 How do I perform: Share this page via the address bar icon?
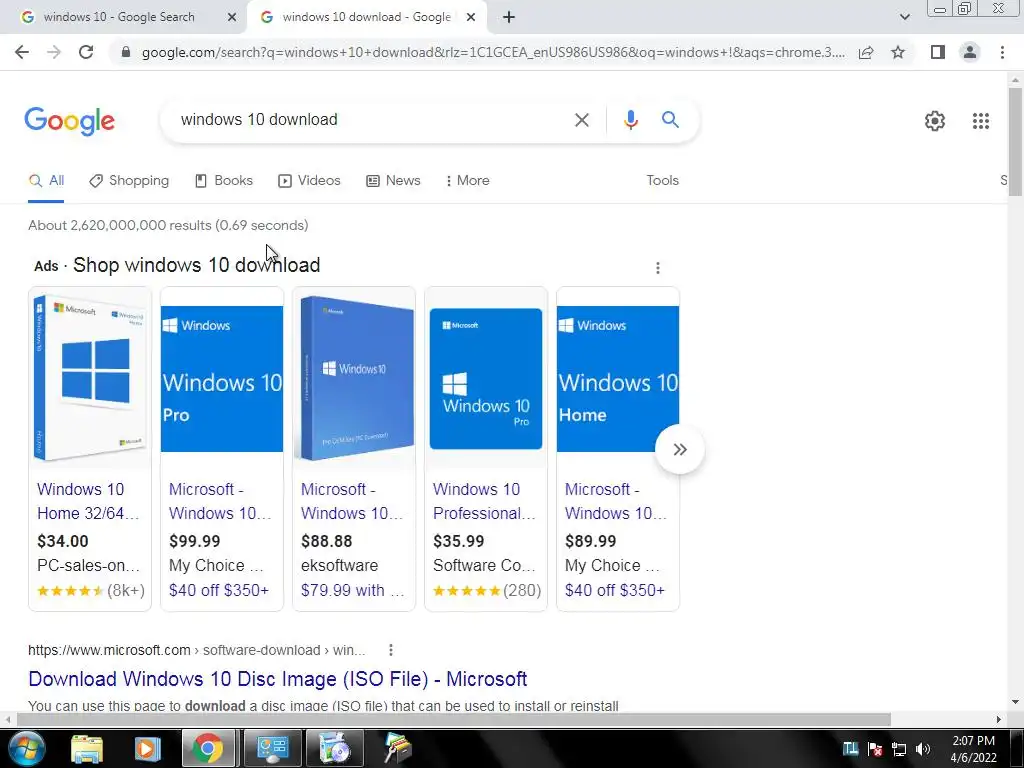pyautogui.click(x=866, y=52)
